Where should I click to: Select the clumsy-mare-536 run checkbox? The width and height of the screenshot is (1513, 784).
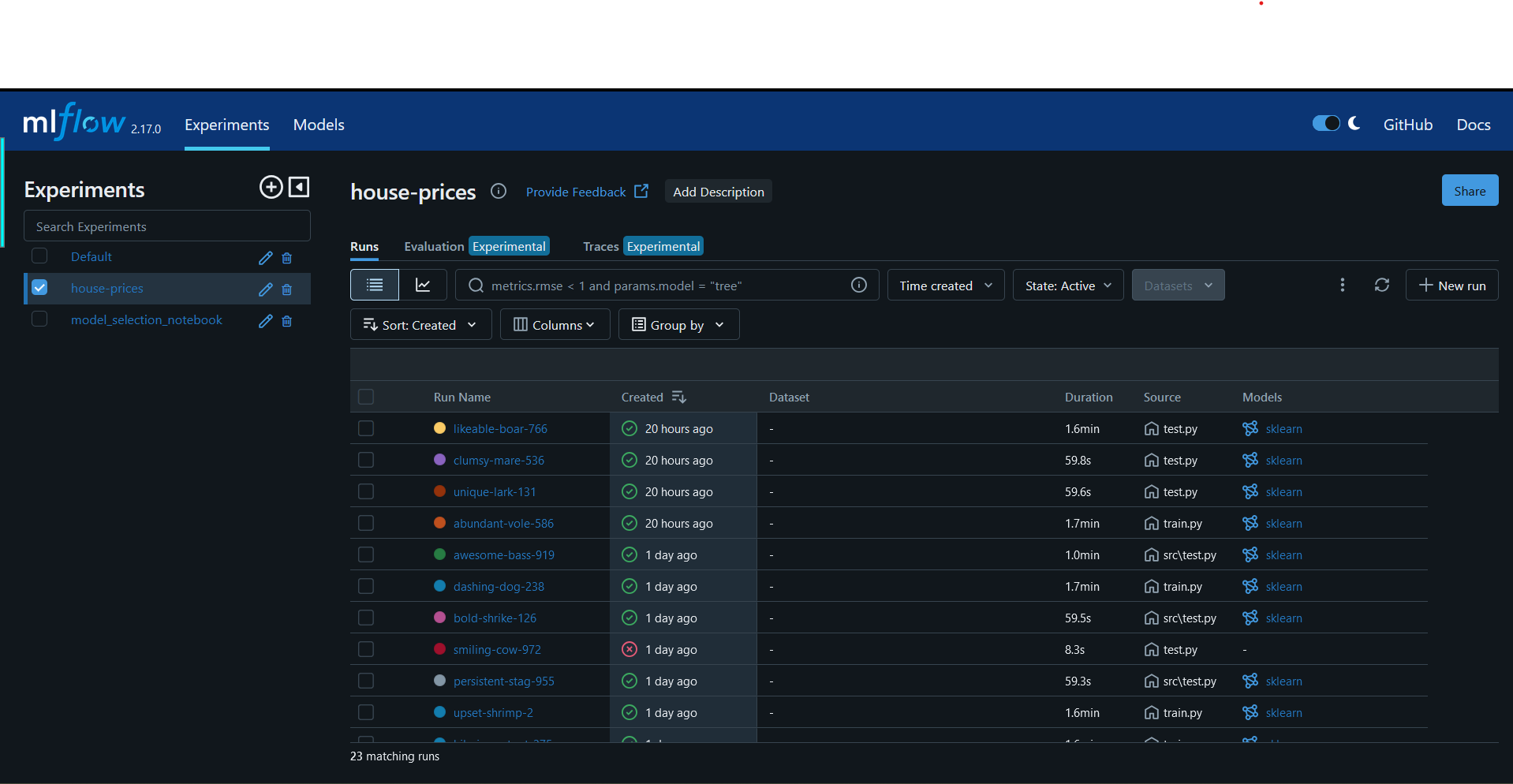366,460
